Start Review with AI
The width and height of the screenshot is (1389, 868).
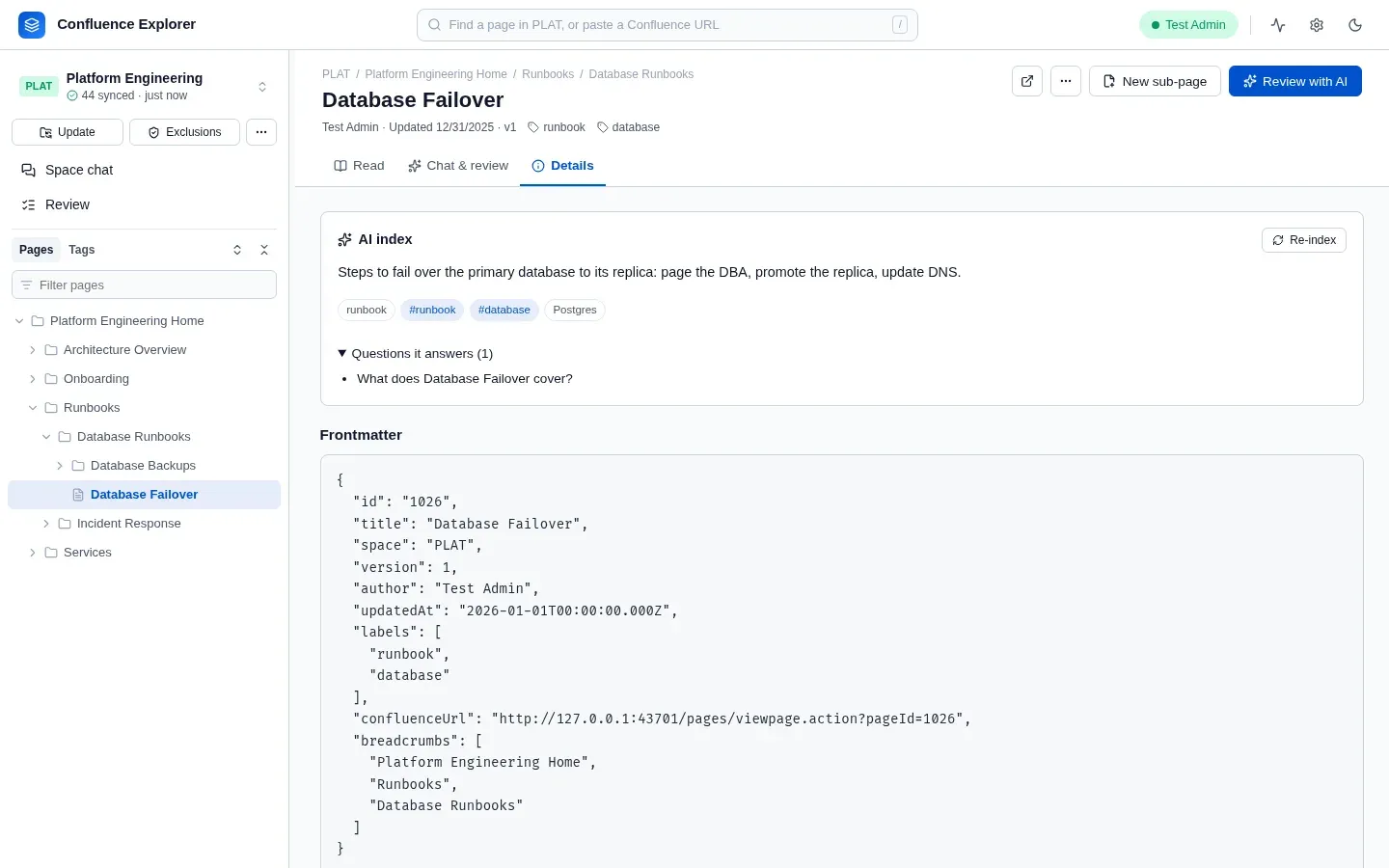pos(1295,81)
